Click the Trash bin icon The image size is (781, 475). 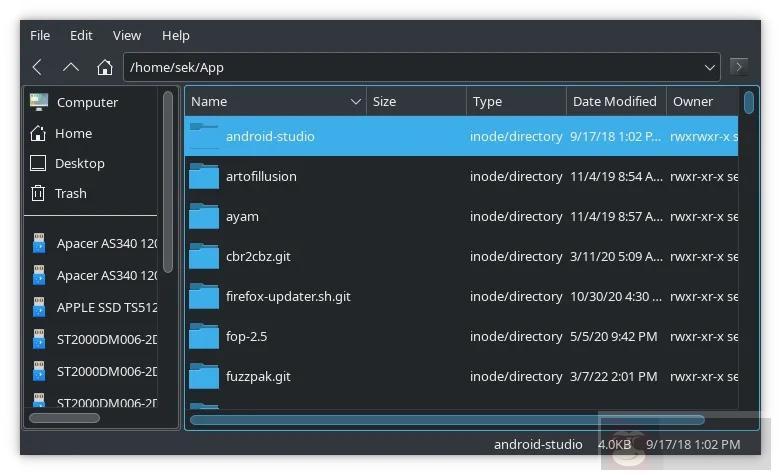38,193
